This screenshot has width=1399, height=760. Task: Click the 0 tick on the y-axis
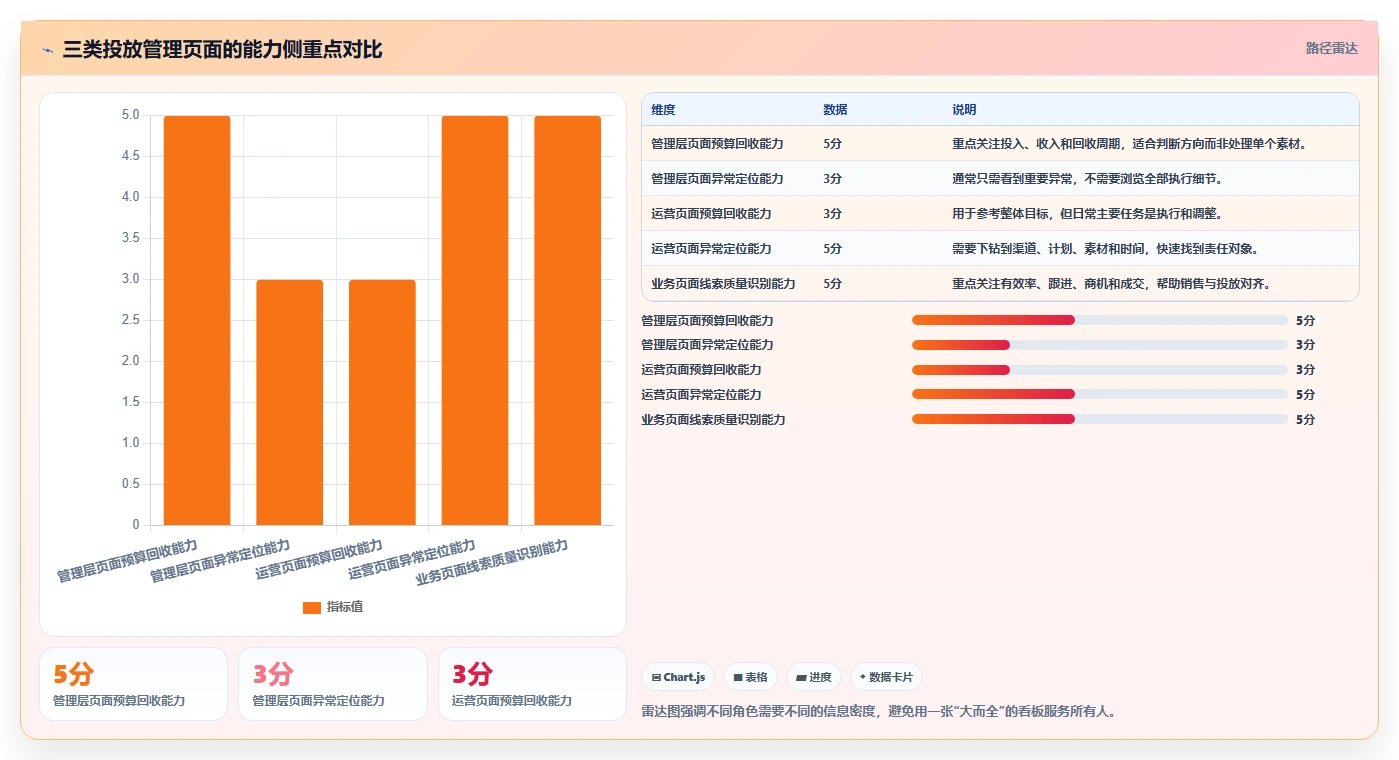(x=136, y=525)
